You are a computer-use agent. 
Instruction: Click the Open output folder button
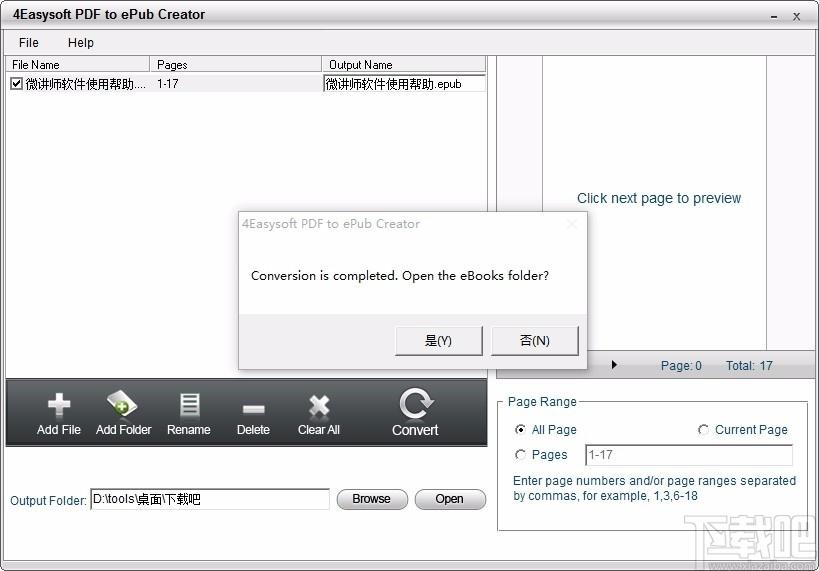pyautogui.click(x=450, y=499)
